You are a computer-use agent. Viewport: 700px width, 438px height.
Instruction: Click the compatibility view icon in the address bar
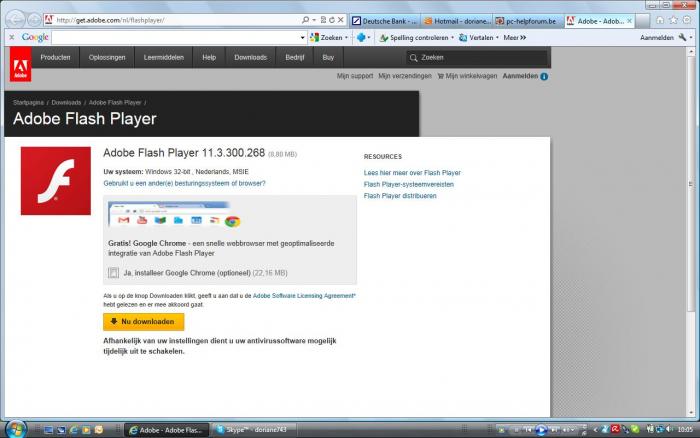(323, 20)
